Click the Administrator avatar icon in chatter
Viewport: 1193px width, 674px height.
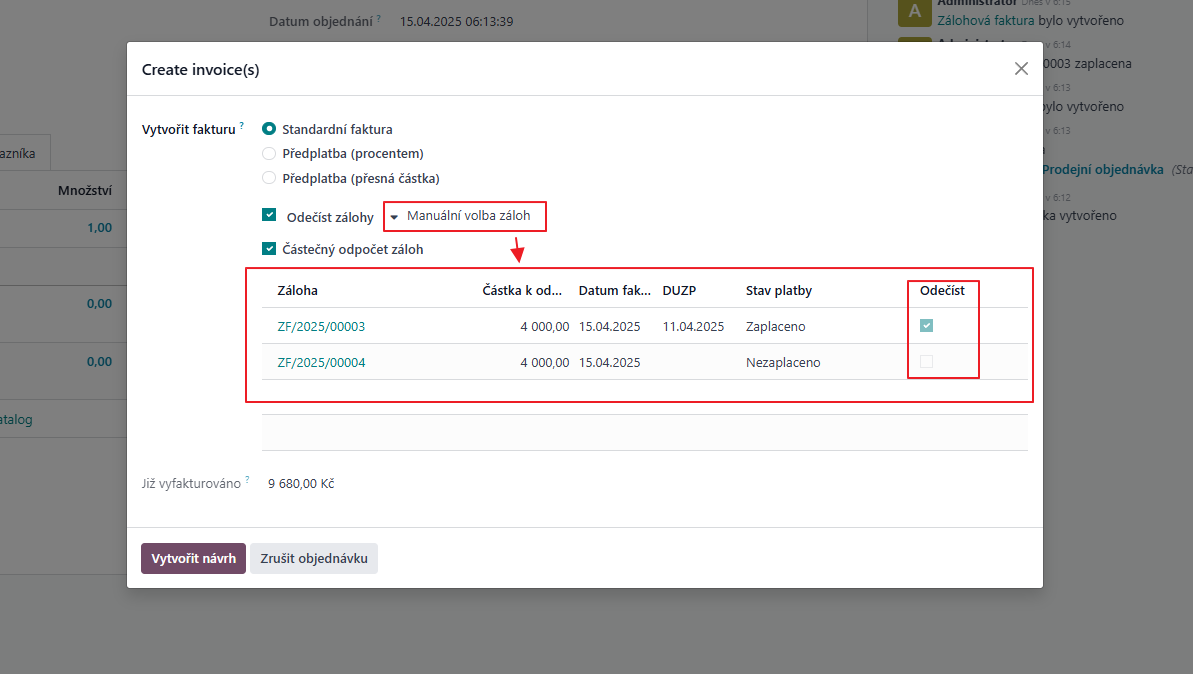(x=914, y=13)
